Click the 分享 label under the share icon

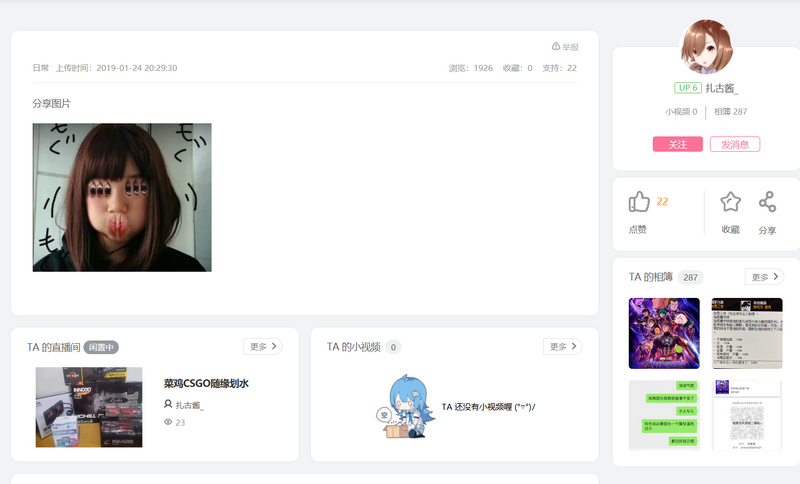pyautogui.click(x=767, y=231)
